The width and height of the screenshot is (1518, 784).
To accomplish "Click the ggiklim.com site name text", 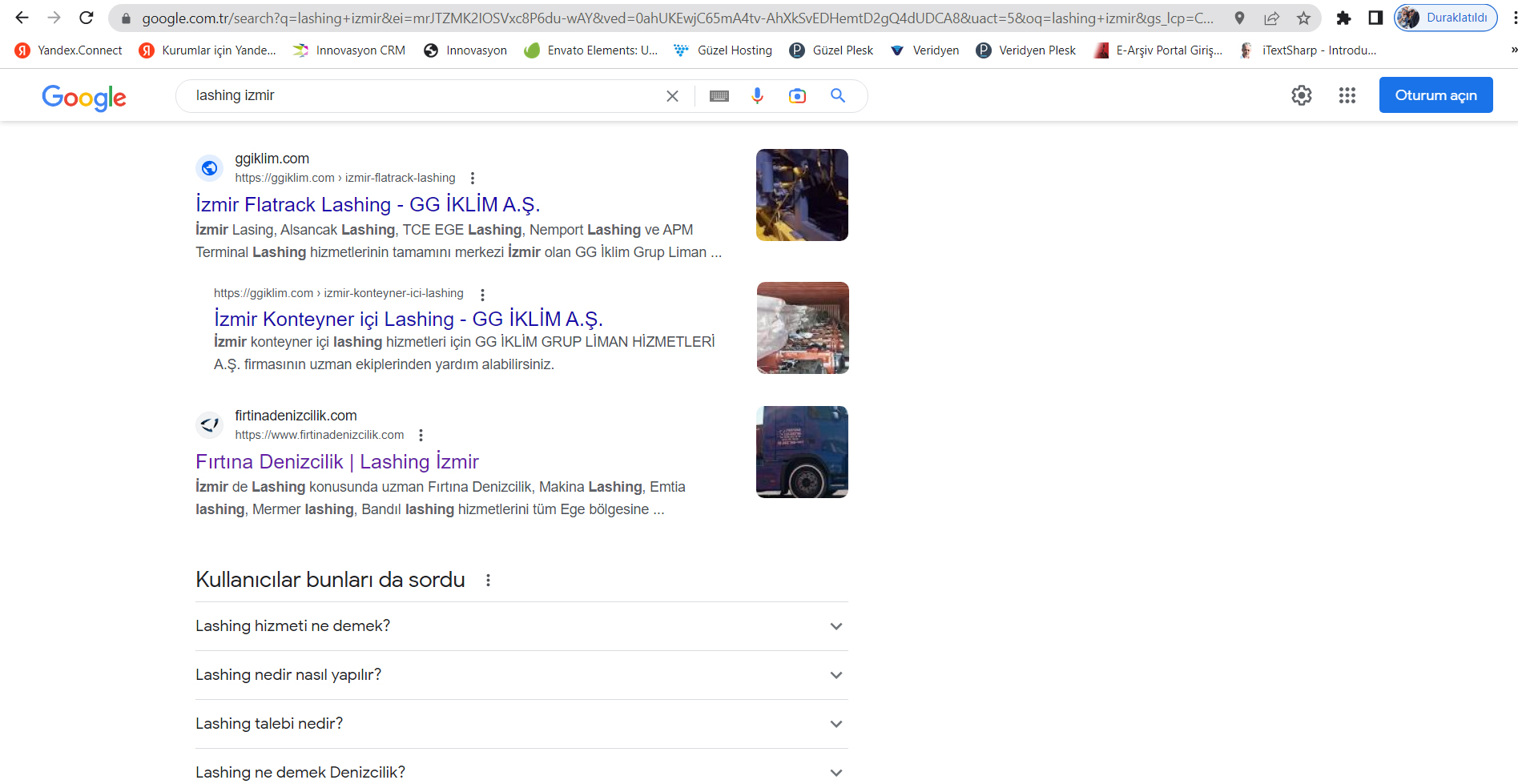I will (272, 159).
